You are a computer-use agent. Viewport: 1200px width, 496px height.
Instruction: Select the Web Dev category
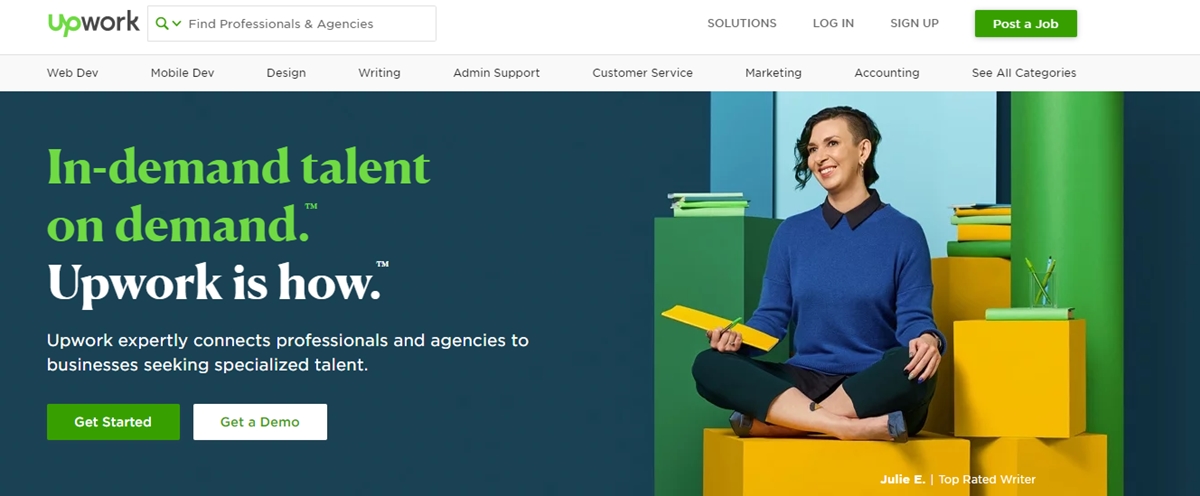click(73, 73)
